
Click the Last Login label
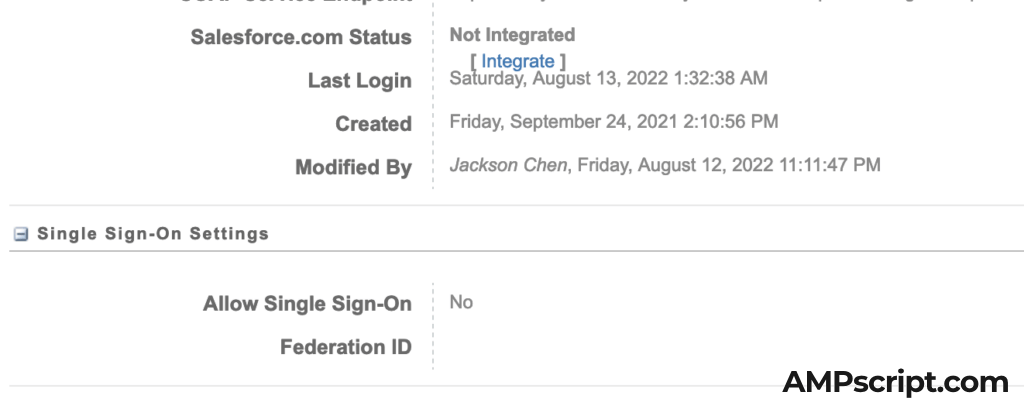(359, 81)
